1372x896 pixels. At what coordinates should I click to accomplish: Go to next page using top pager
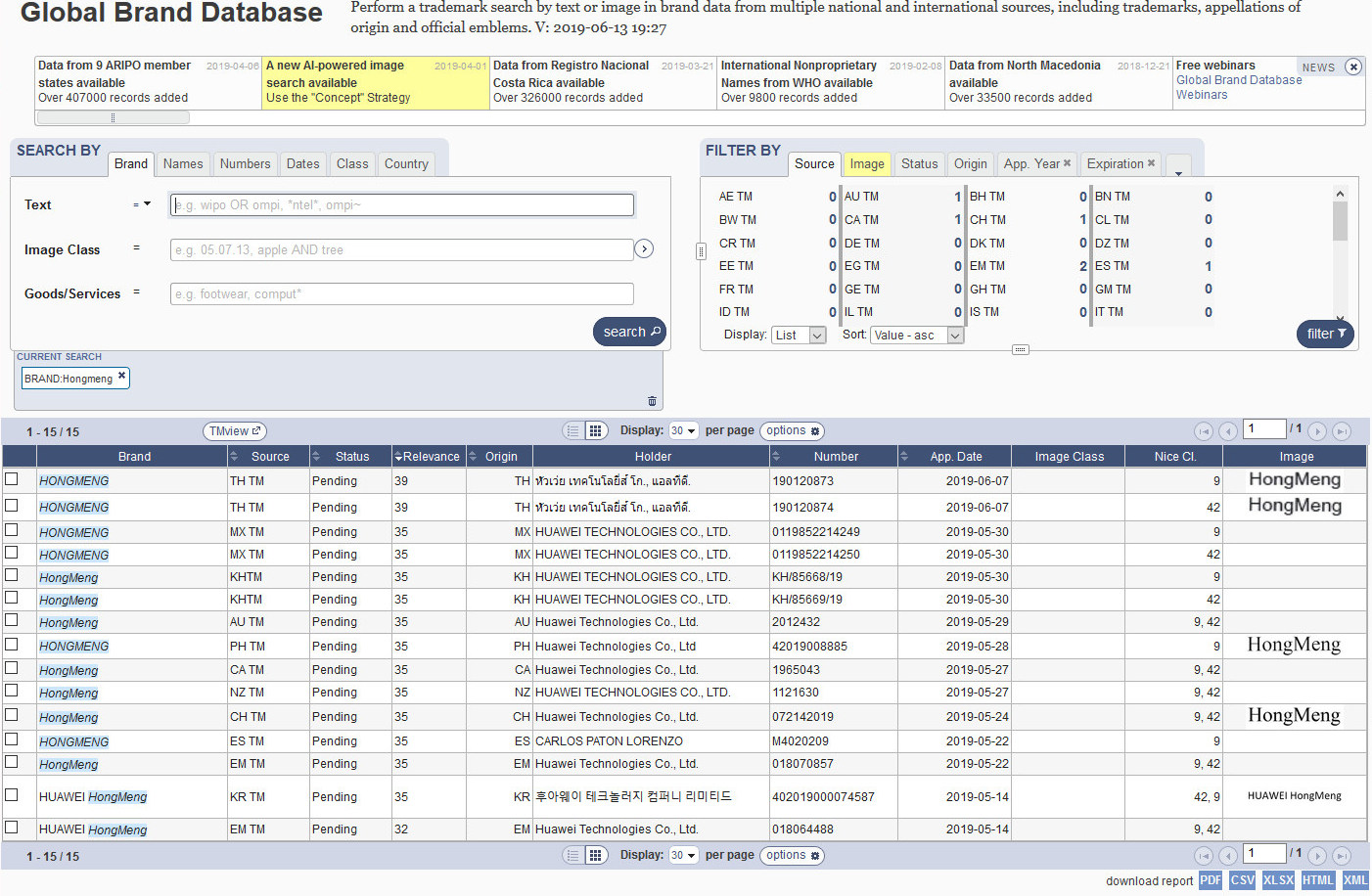pos(1317,430)
